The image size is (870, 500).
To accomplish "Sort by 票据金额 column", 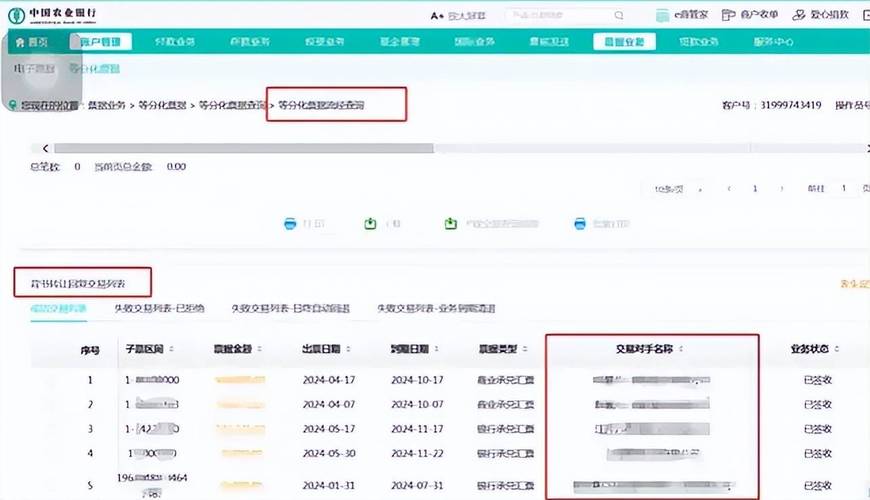I will pyautogui.click(x=259, y=349).
